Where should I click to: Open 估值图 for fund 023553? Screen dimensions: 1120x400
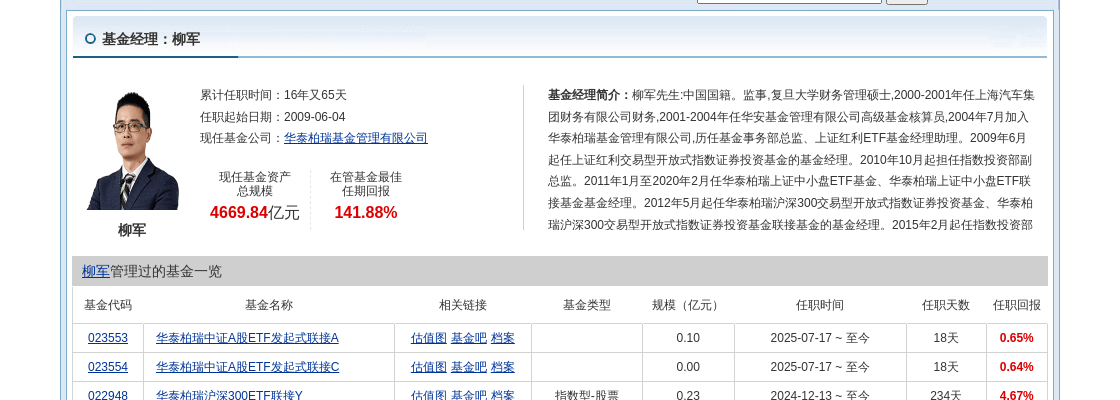(x=429, y=338)
